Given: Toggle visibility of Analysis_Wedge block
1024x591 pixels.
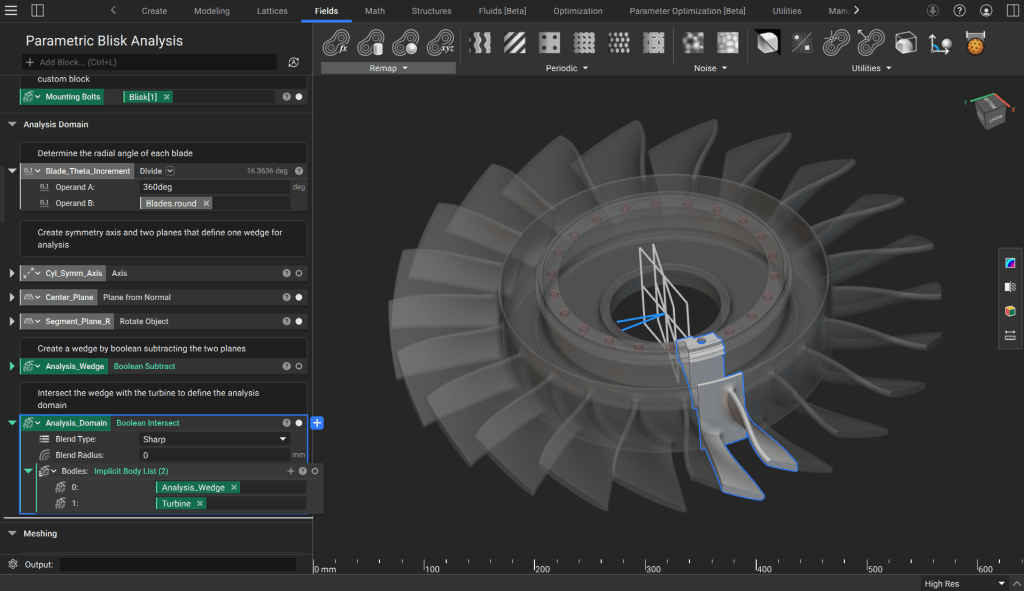Looking at the screenshot, I should (299, 367).
